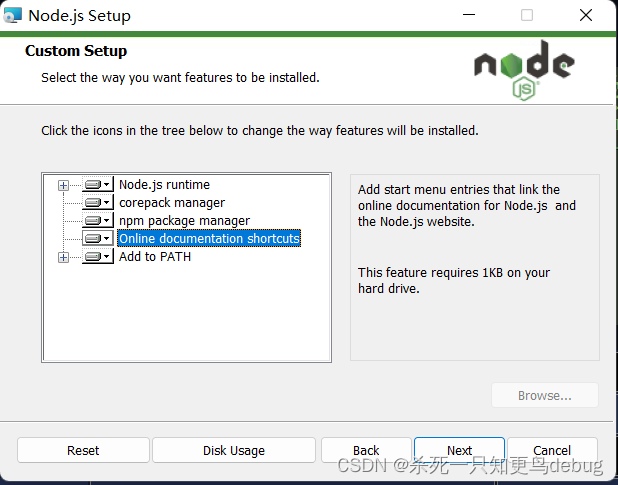Viewport: 618px width, 485px height.
Task: Open the Disk Usage dialog
Action: pyautogui.click(x=234, y=450)
